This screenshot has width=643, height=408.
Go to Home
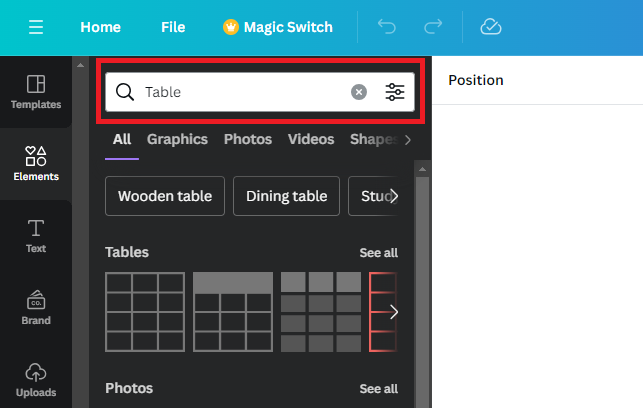tap(100, 27)
